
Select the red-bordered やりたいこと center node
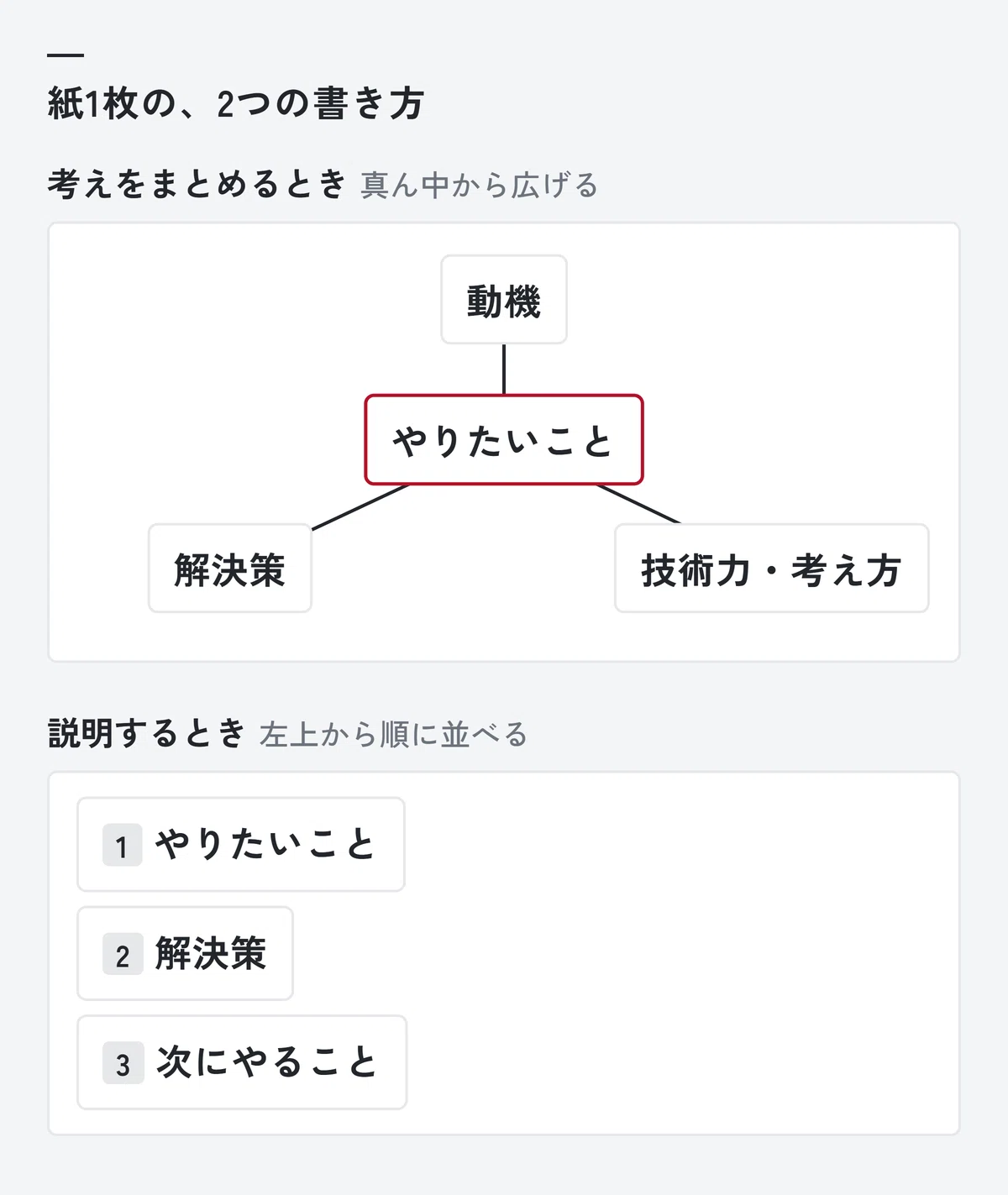(x=504, y=440)
